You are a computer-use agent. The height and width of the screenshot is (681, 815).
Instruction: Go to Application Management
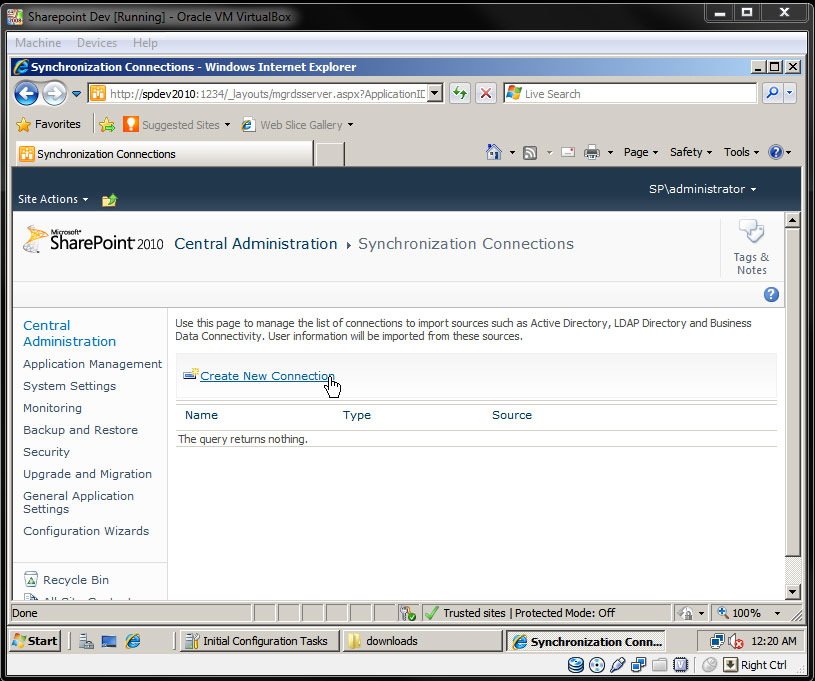pyautogui.click(x=93, y=364)
